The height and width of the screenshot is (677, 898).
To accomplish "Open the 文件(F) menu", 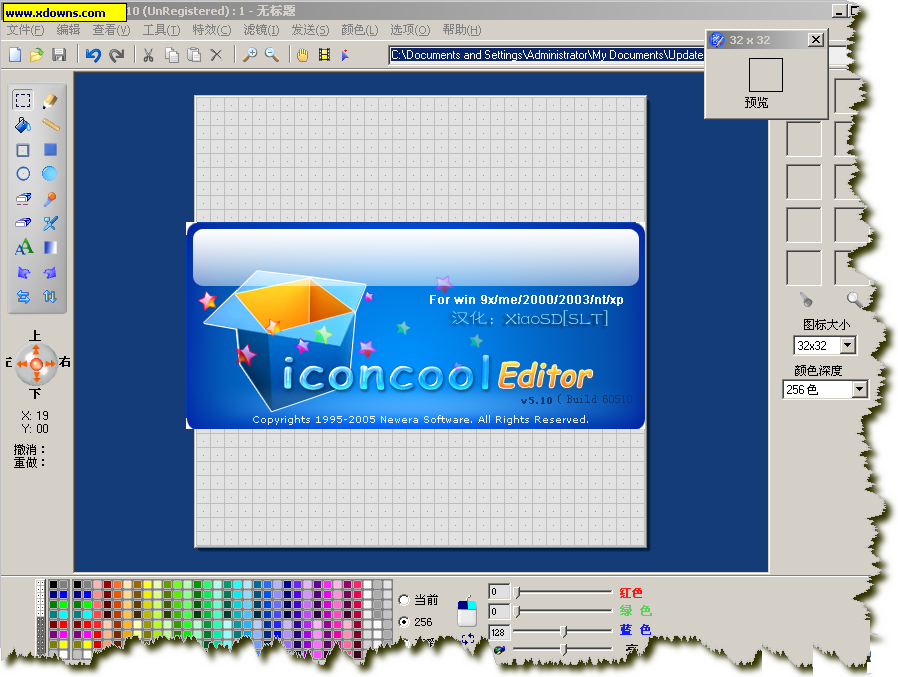I will pyautogui.click(x=26, y=30).
